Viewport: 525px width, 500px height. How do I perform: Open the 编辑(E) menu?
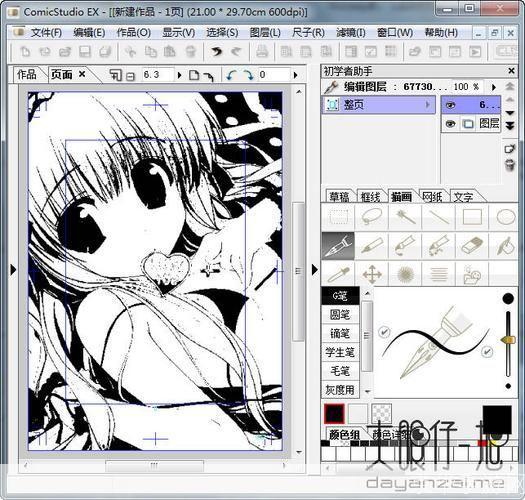tap(89, 32)
